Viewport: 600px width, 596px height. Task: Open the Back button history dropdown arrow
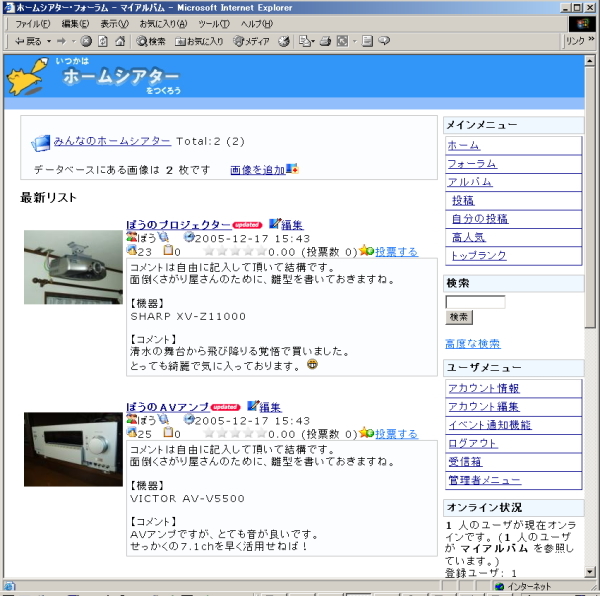tap(49, 41)
